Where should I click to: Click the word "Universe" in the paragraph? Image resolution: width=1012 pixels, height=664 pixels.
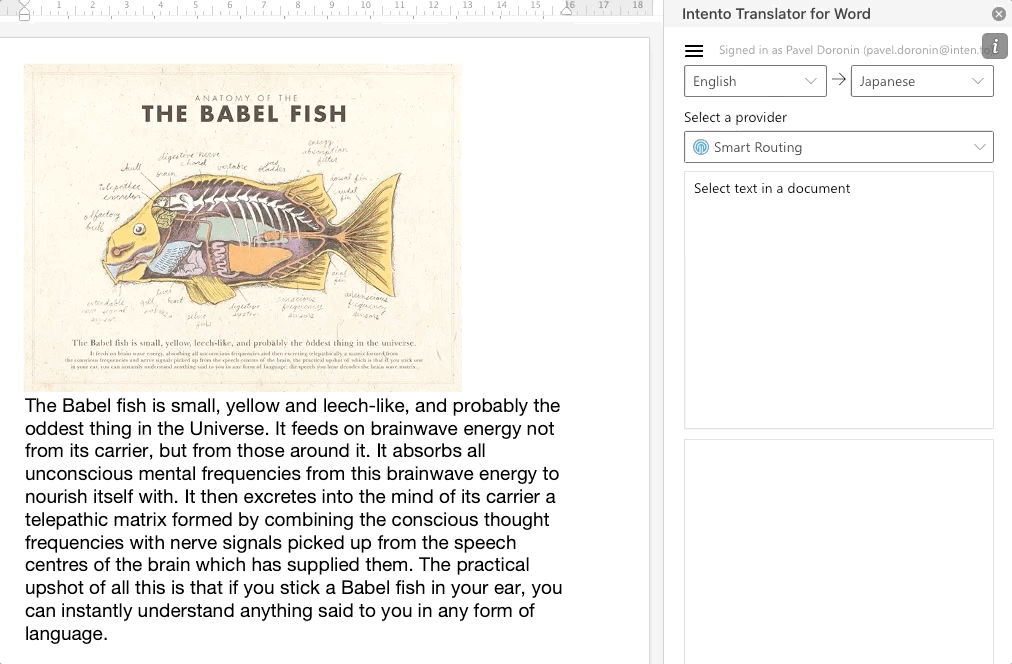[227, 428]
